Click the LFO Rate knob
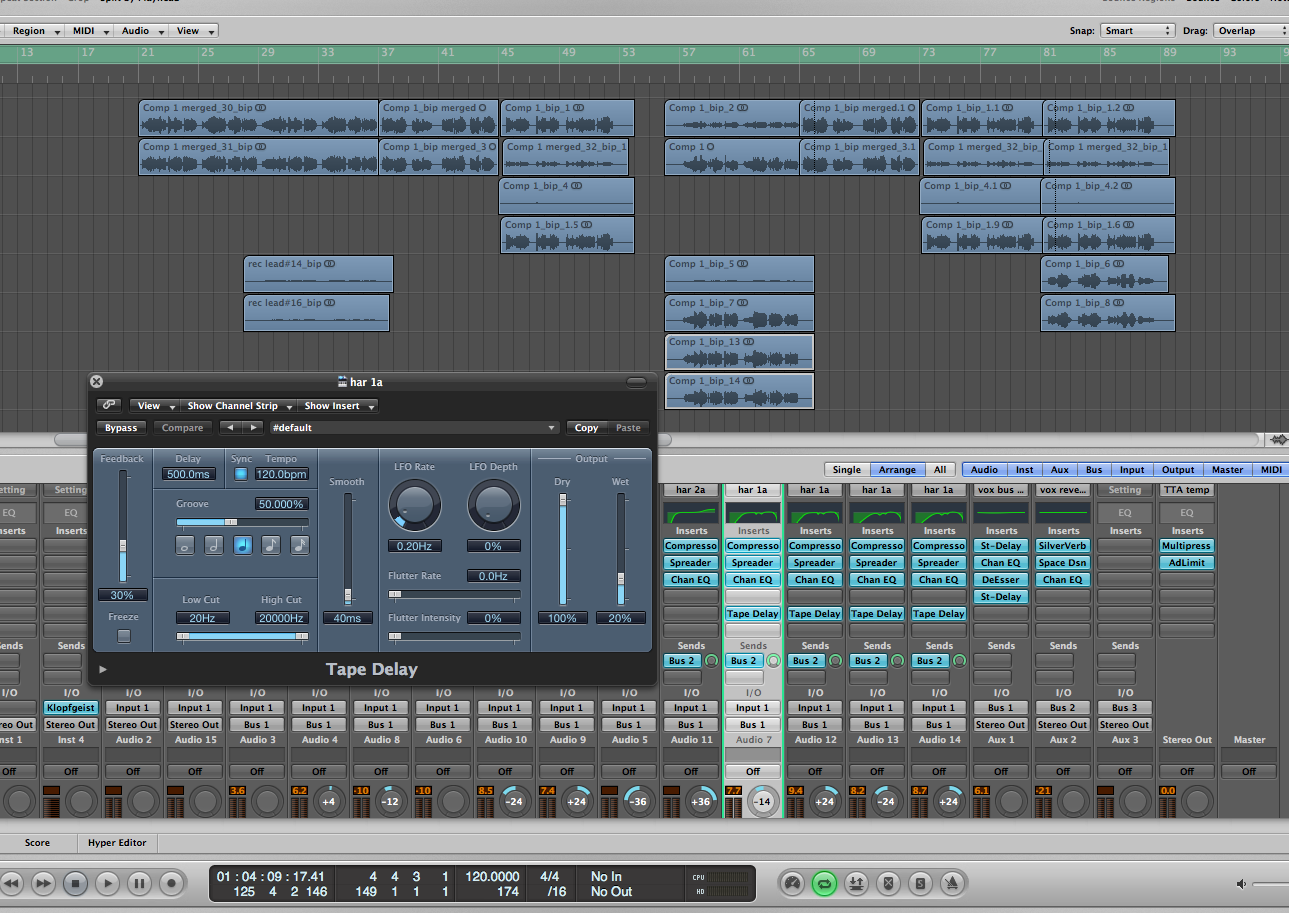Image resolution: width=1289 pixels, height=913 pixels. tap(415, 505)
